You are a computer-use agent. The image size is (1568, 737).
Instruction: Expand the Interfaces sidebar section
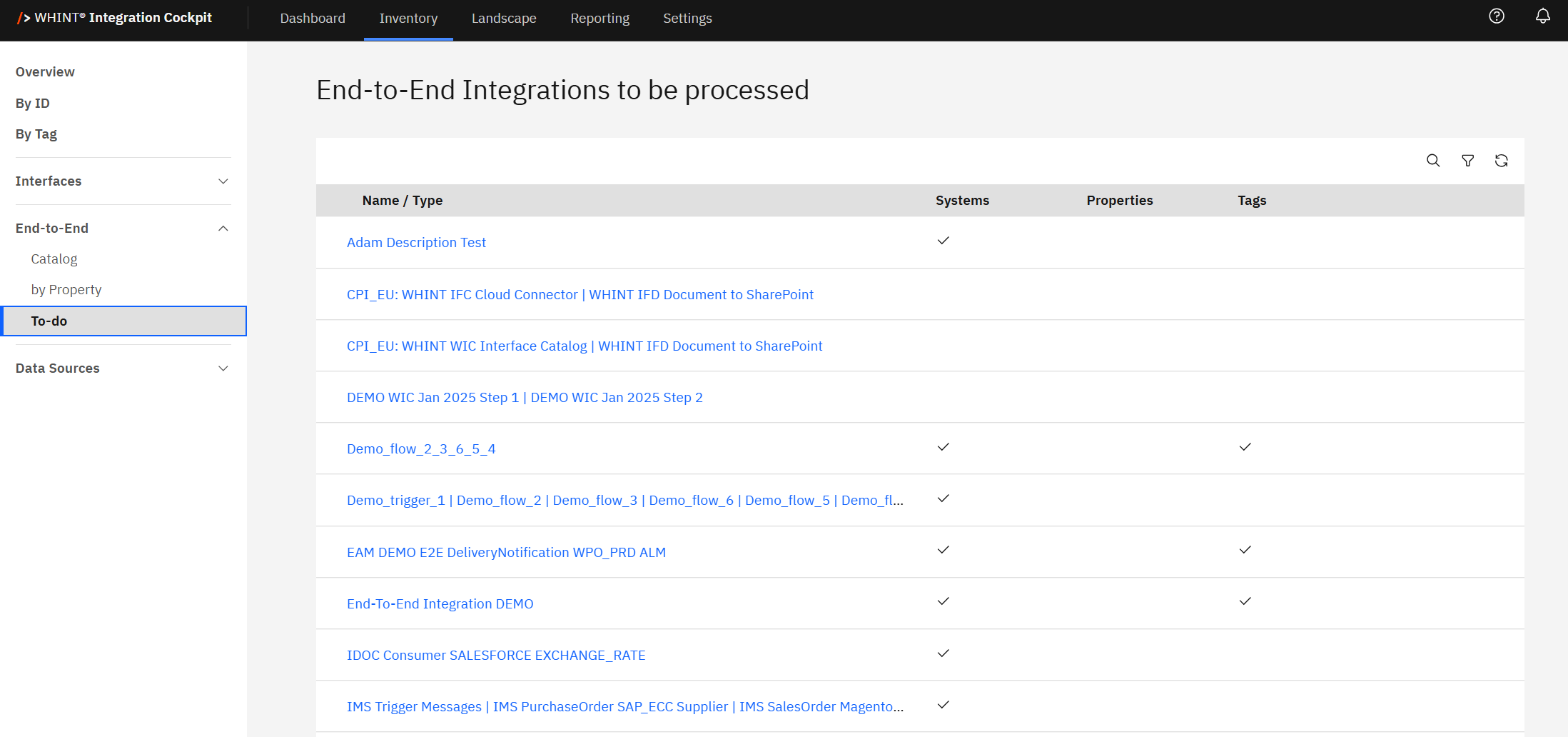123,181
